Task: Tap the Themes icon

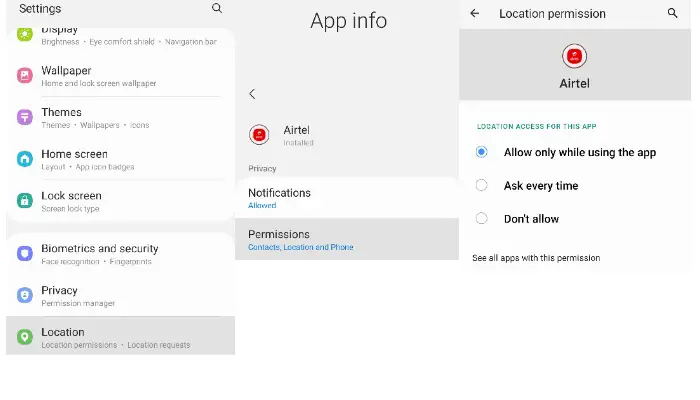Action: click(x=25, y=117)
